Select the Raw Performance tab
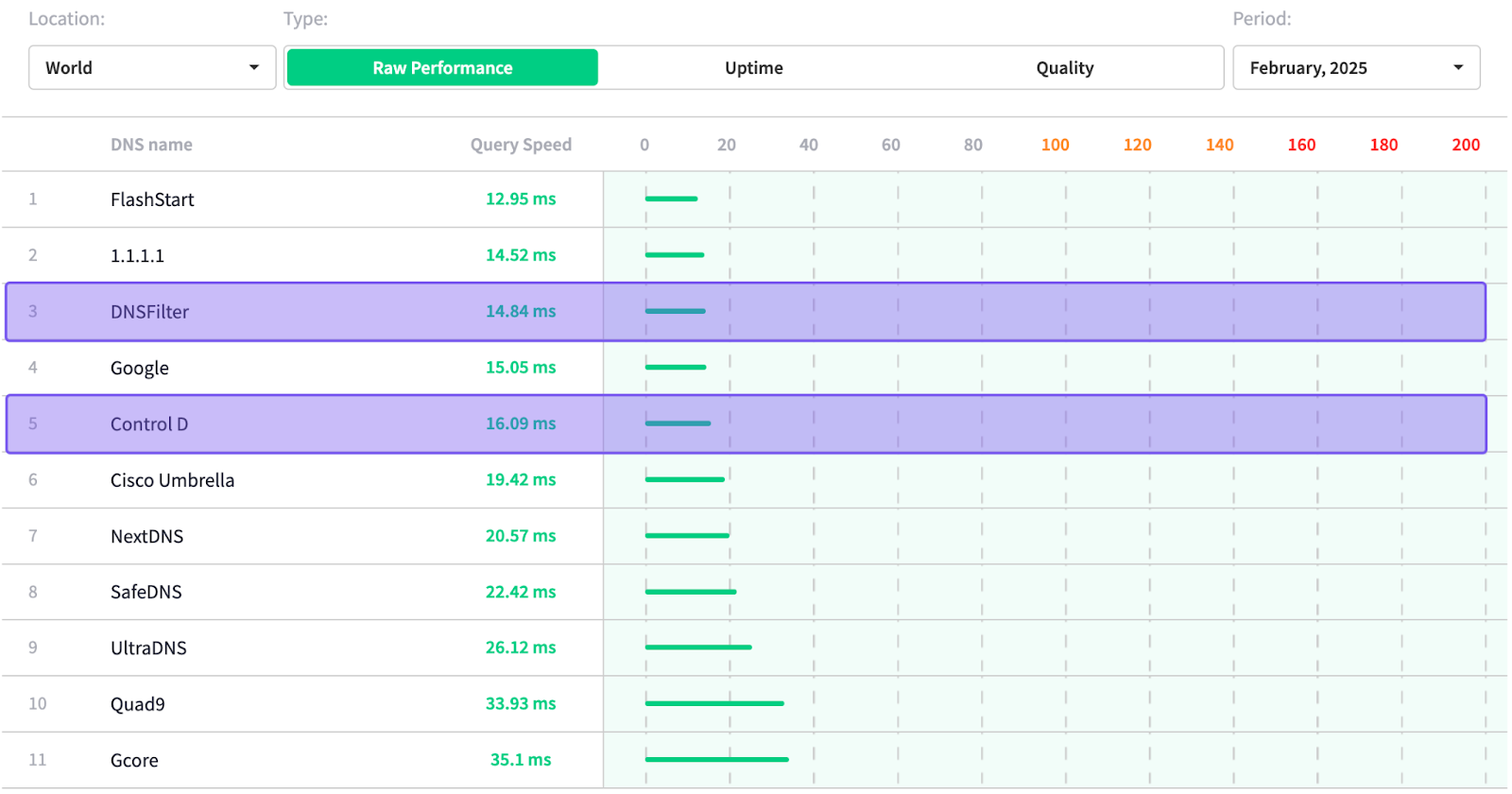Screen dimensions: 1512x794 [x=442, y=68]
